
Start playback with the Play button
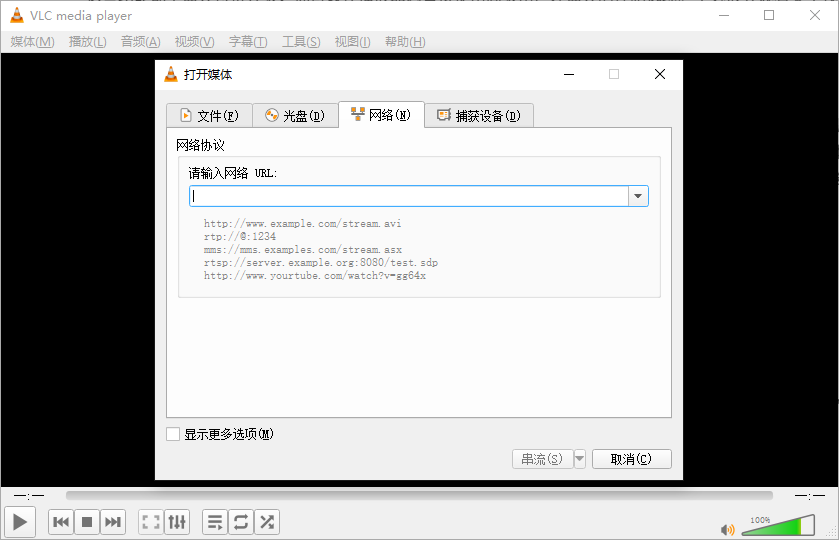[20, 522]
